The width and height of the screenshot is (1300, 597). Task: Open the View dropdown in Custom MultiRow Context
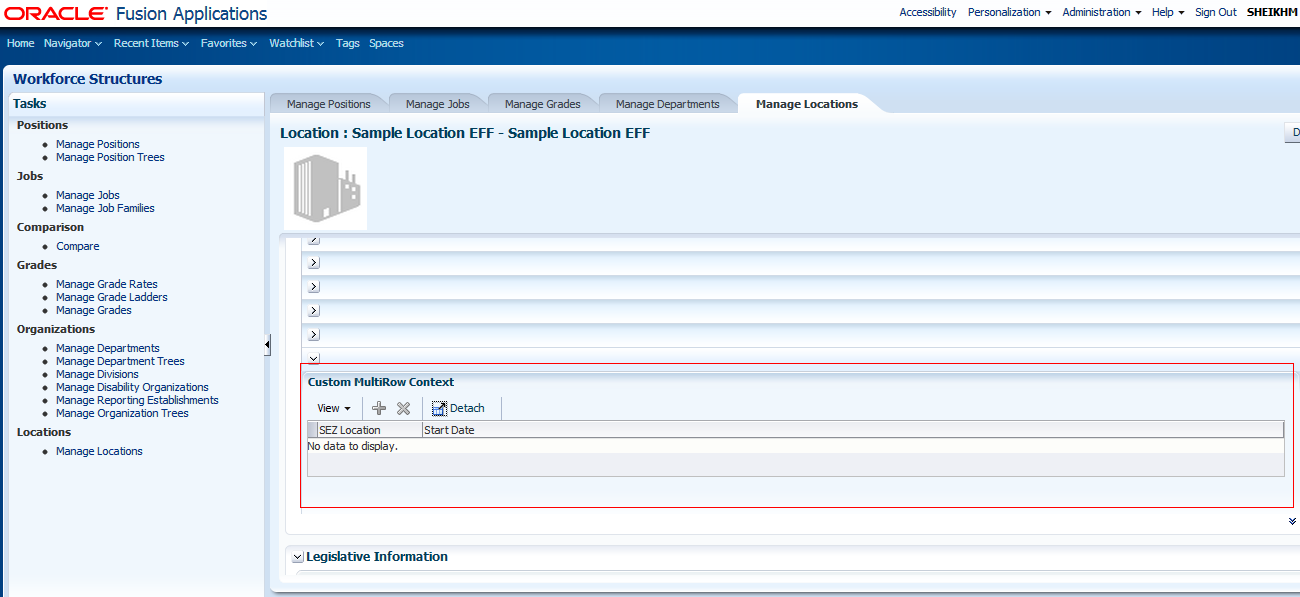click(333, 408)
